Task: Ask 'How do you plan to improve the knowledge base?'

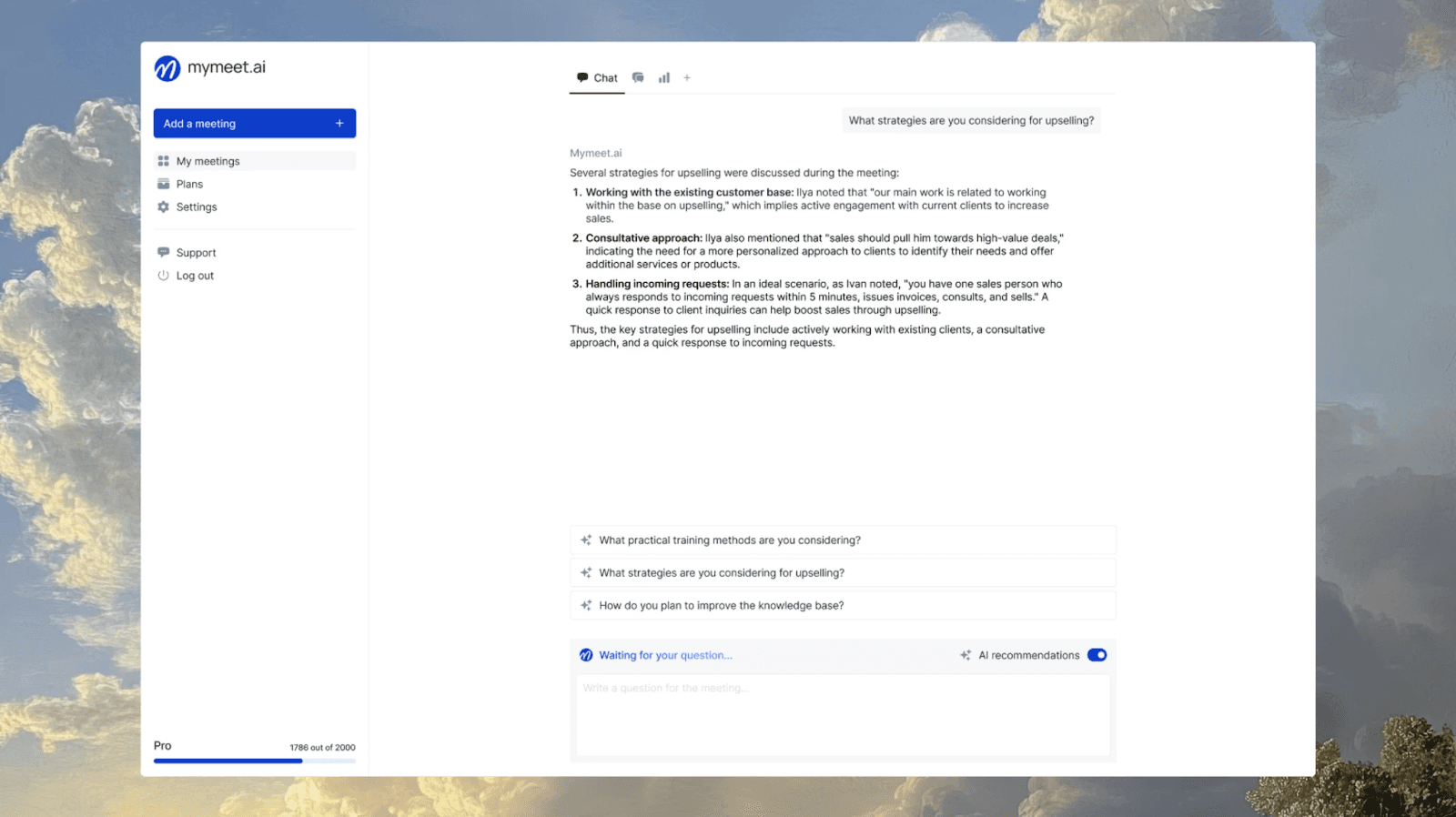Action: pyautogui.click(x=843, y=606)
